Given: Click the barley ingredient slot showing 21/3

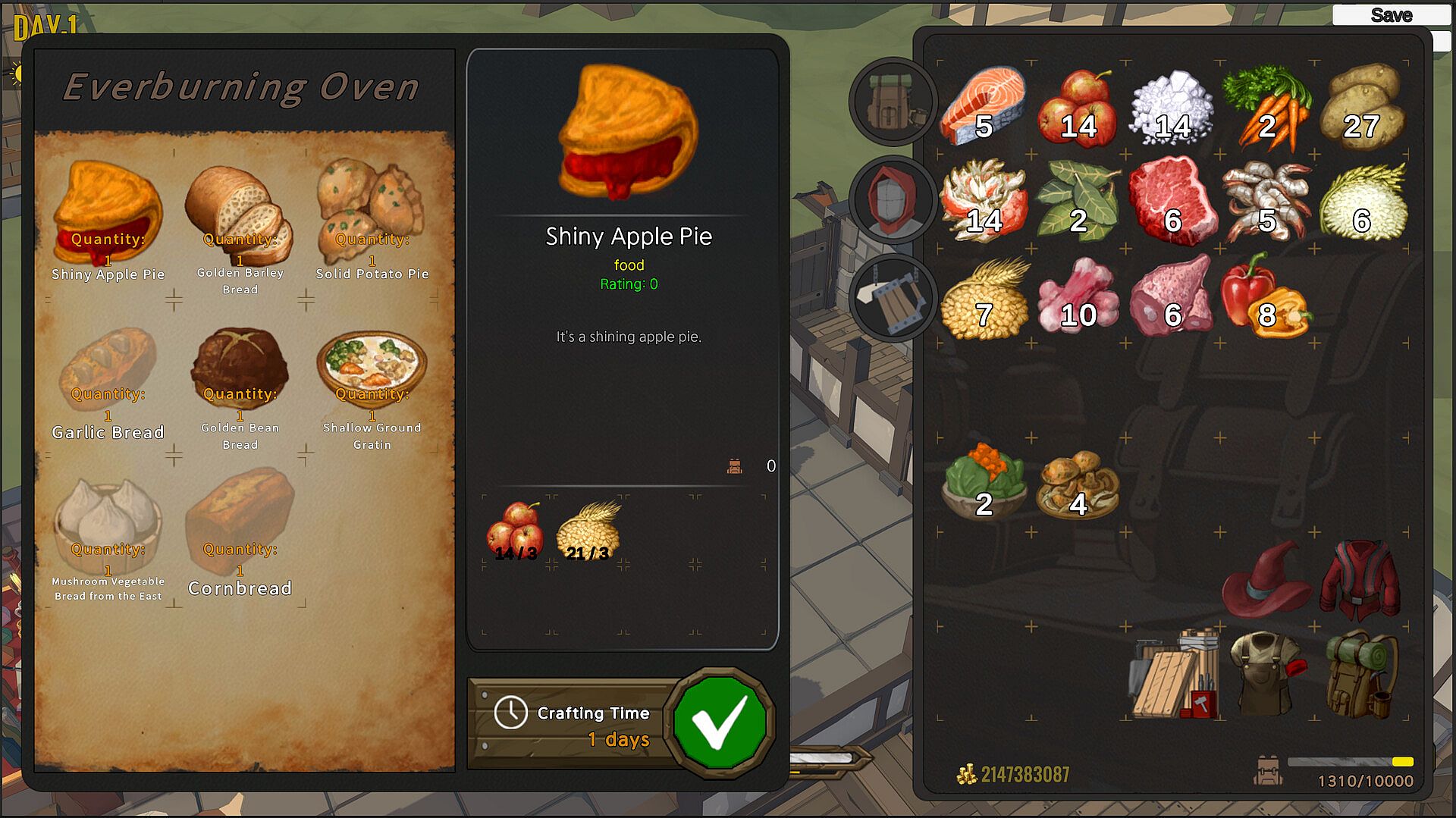Looking at the screenshot, I should pyautogui.click(x=588, y=531).
